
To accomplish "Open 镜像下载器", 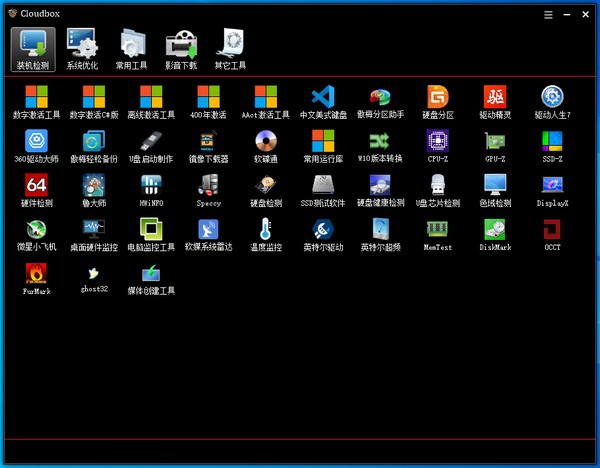I will (x=208, y=146).
